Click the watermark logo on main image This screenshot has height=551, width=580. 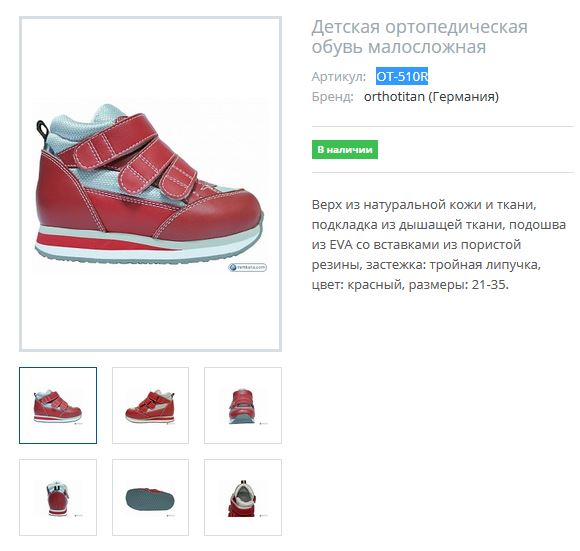[x=247, y=267]
